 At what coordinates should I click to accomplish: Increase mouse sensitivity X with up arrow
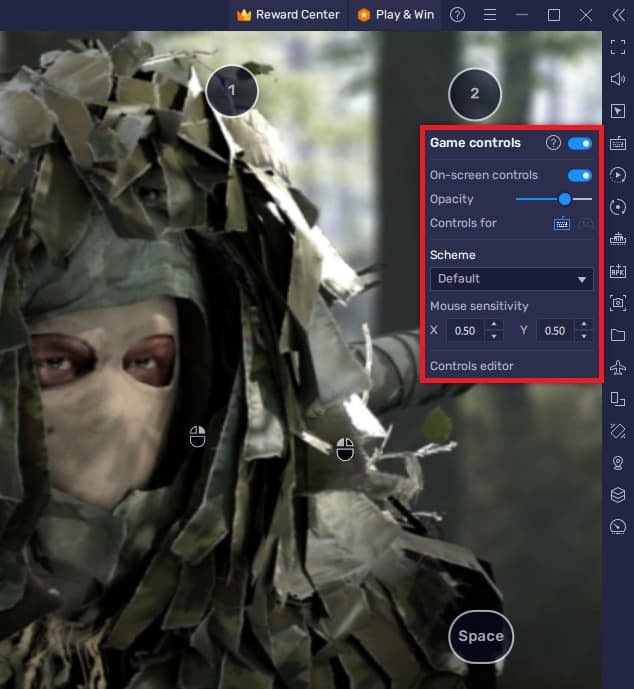[x=493, y=325]
